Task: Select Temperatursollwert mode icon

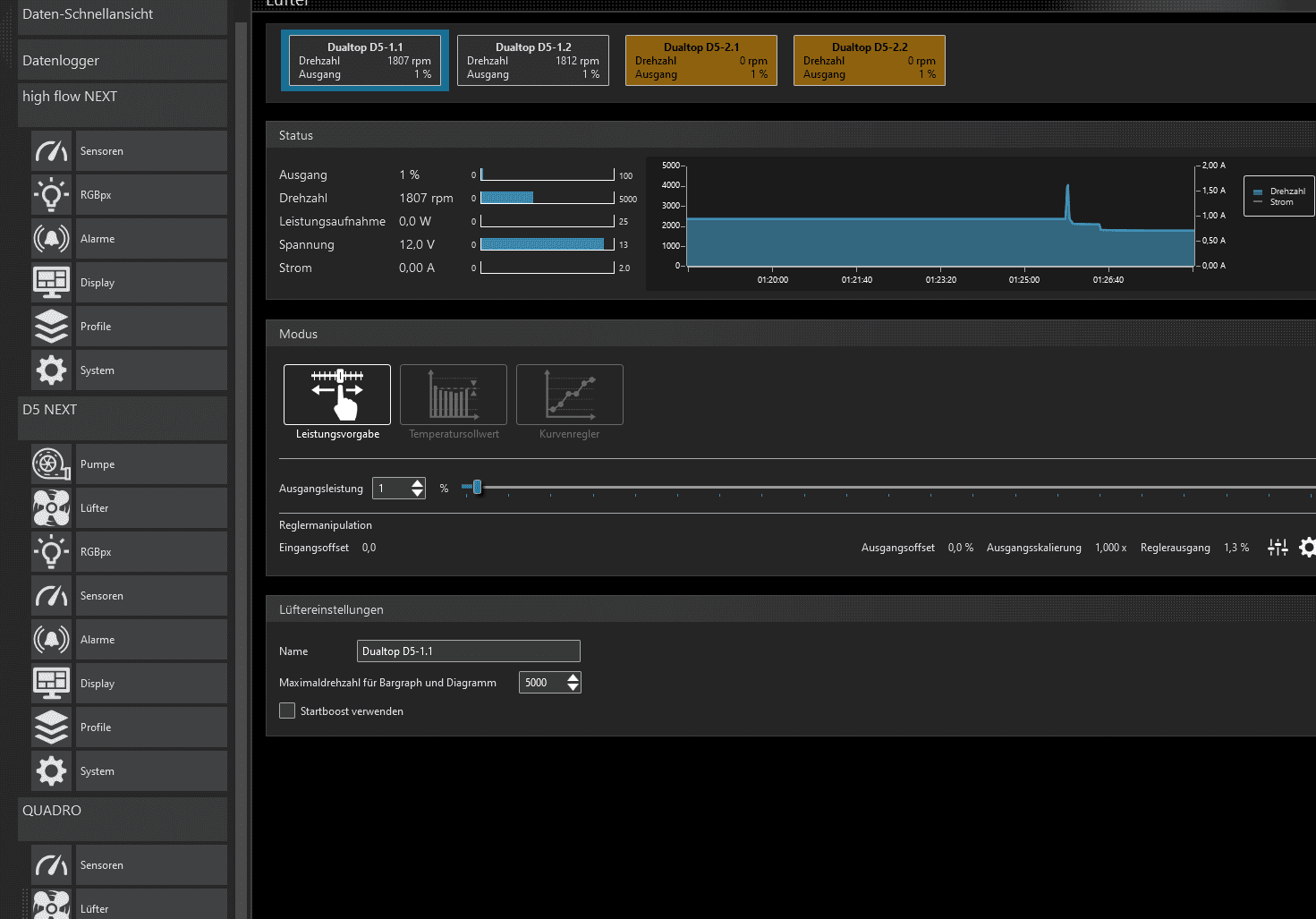Action: (454, 395)
